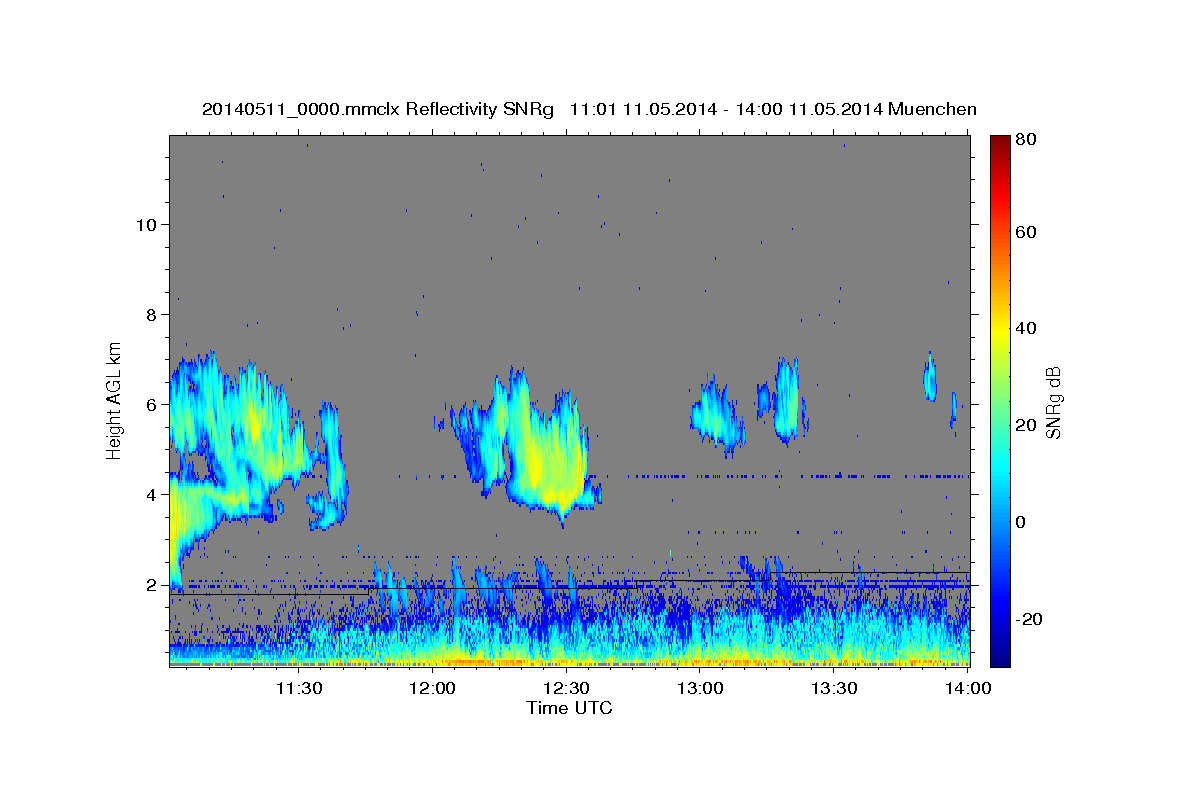
Task: Click the dark blue bottom of the colorbar
Action: point(999,655)
